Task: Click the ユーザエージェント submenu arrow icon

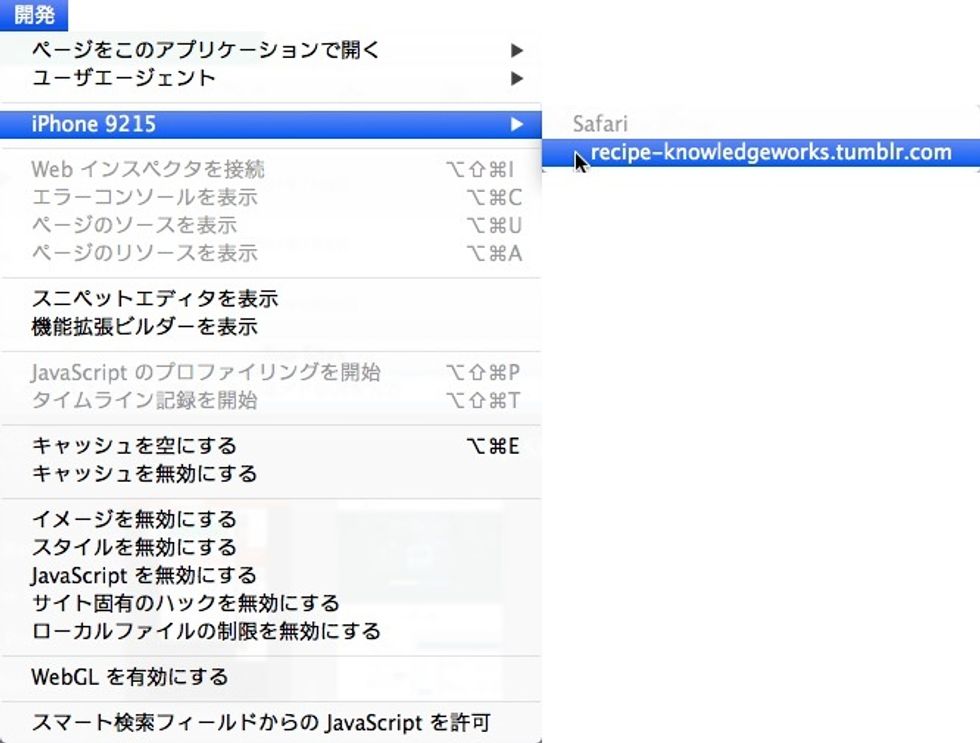Action: (x=517, y=77)
